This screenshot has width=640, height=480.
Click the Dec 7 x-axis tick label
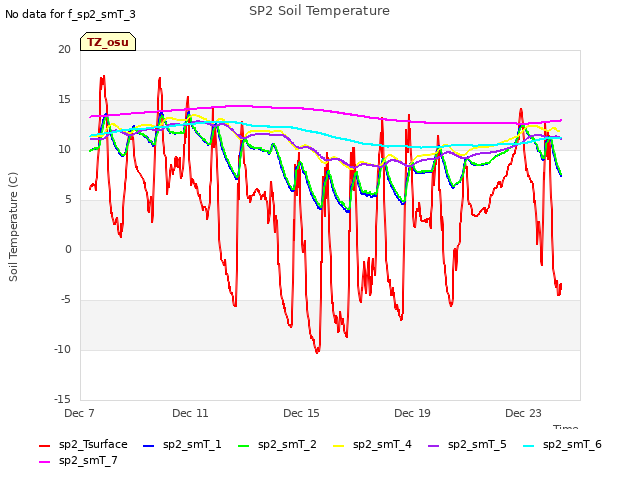click(x=79, y=413)
